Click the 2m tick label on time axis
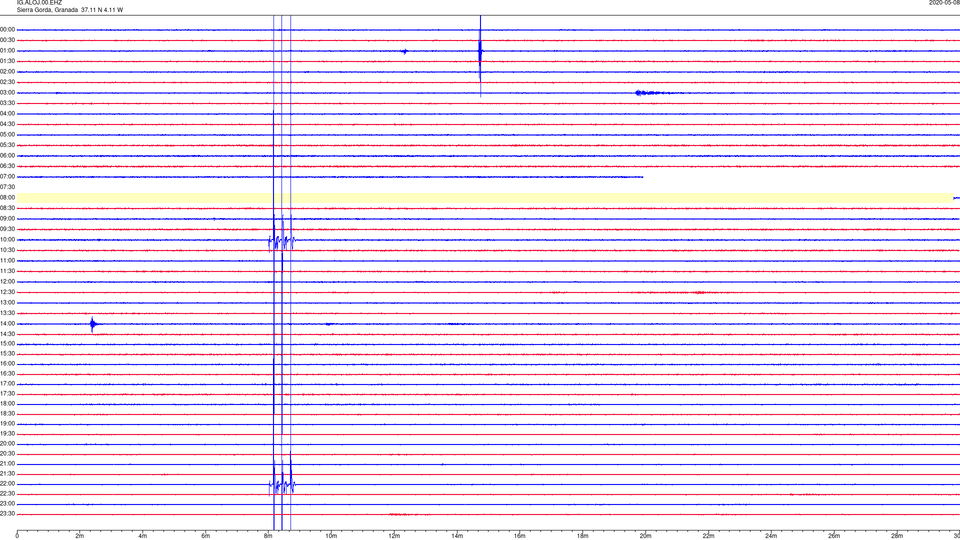The height and width of the screenshot is (540, 960). pos(80,536)
